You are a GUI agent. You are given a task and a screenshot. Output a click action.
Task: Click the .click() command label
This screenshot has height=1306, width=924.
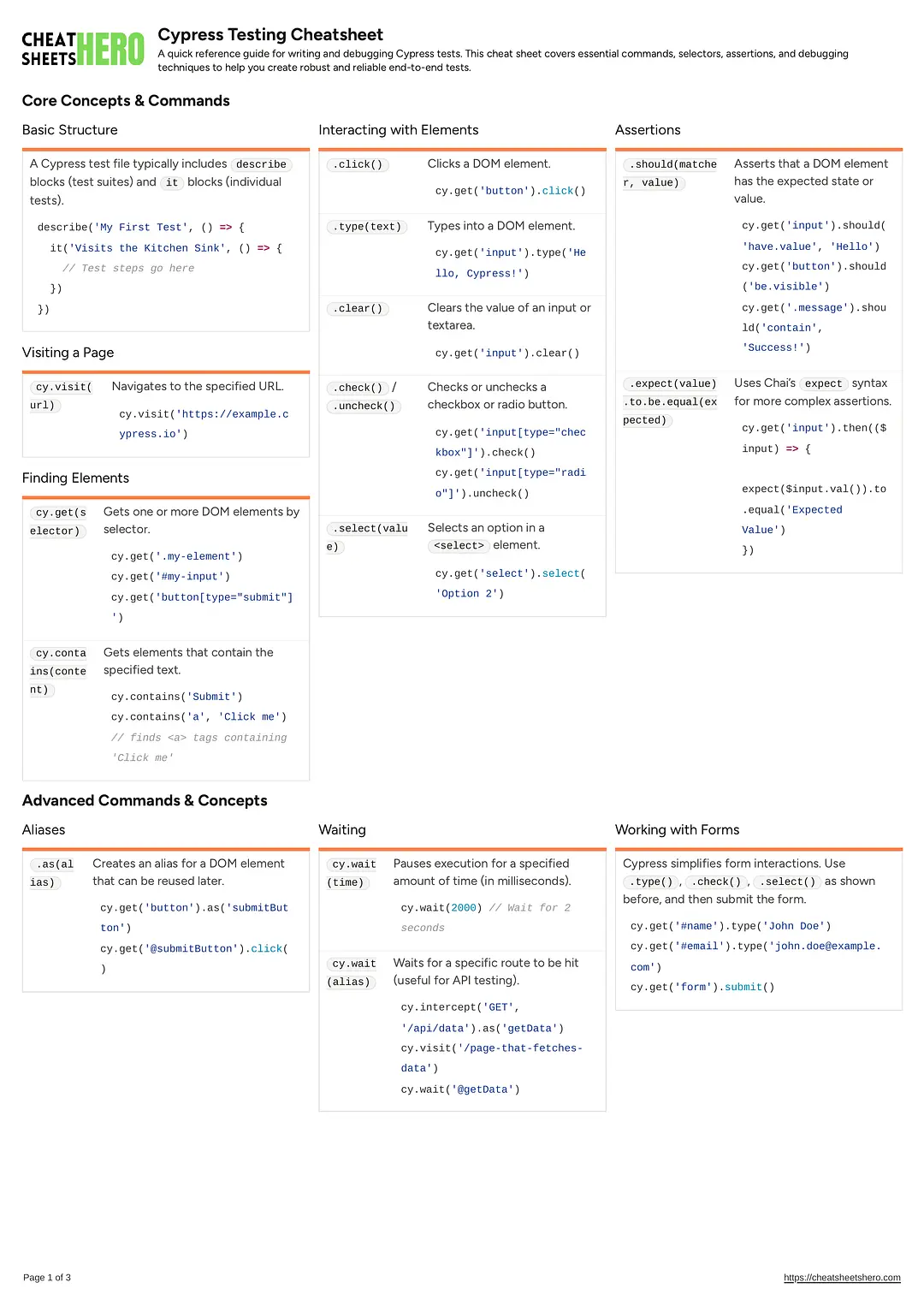tap(358, 164)
